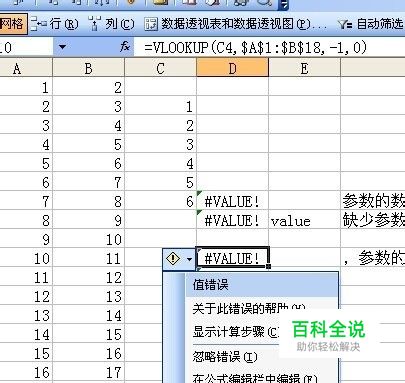
Task: Select the #VALUE! cell left of 'value'
Action: click(232, 220)
